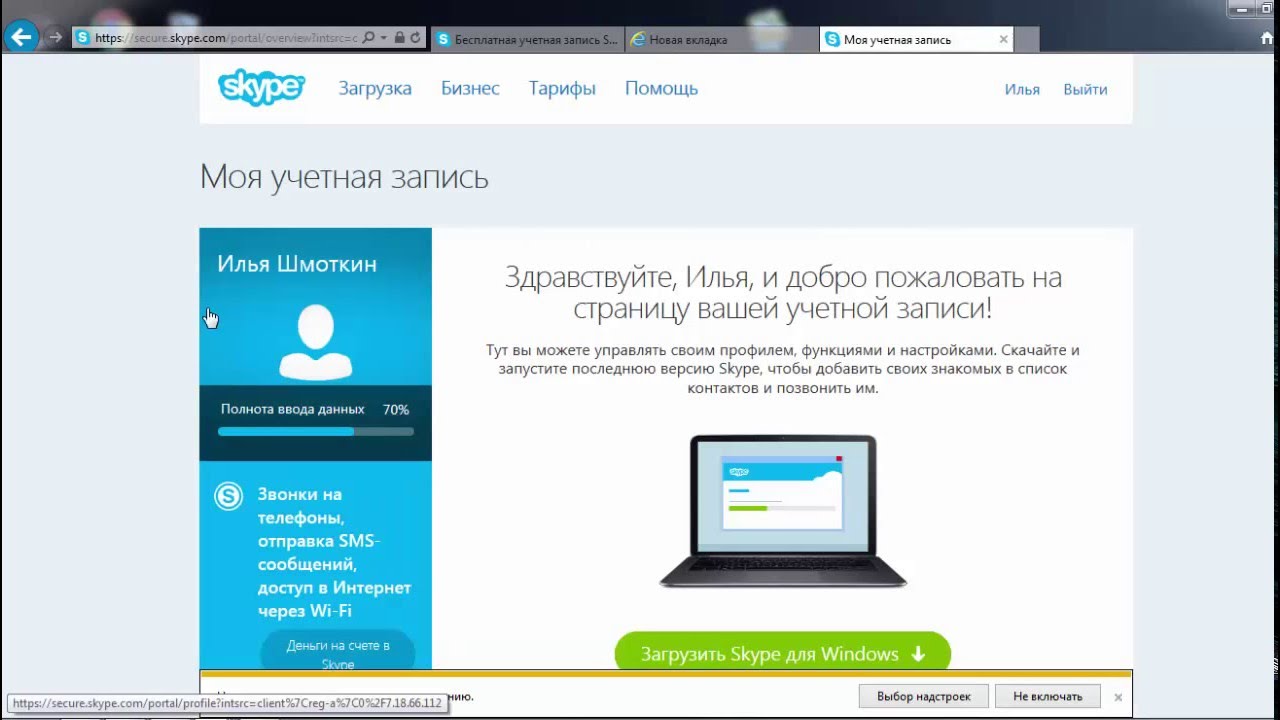The width and height of the screenshot is (1280, 720).
Task: Click 'Звонки на телефоны, отправка SMS' text link
Action: [334, 552]
